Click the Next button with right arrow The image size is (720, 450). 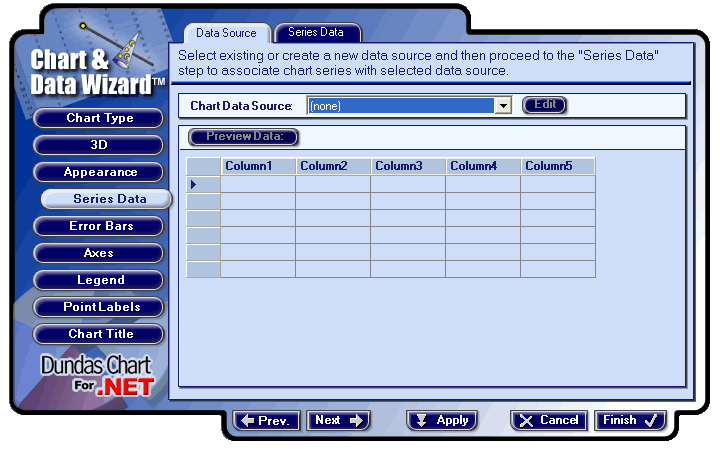[338, 420]
